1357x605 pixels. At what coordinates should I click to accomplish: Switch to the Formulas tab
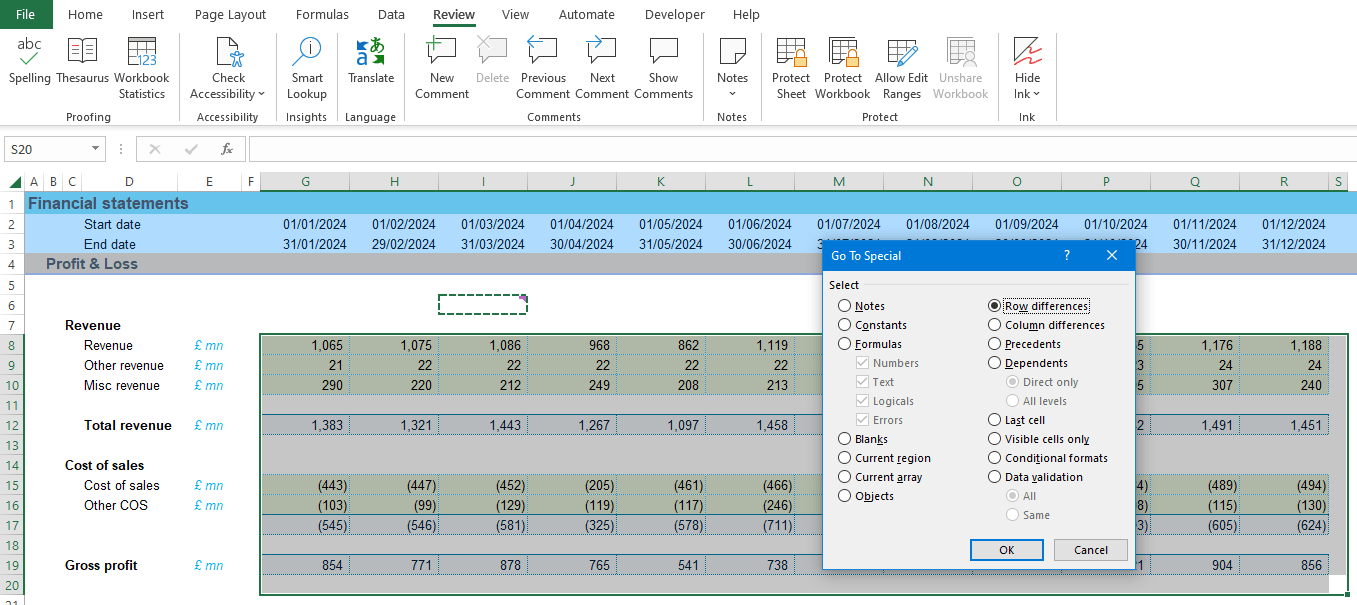(x=322, y=15)
